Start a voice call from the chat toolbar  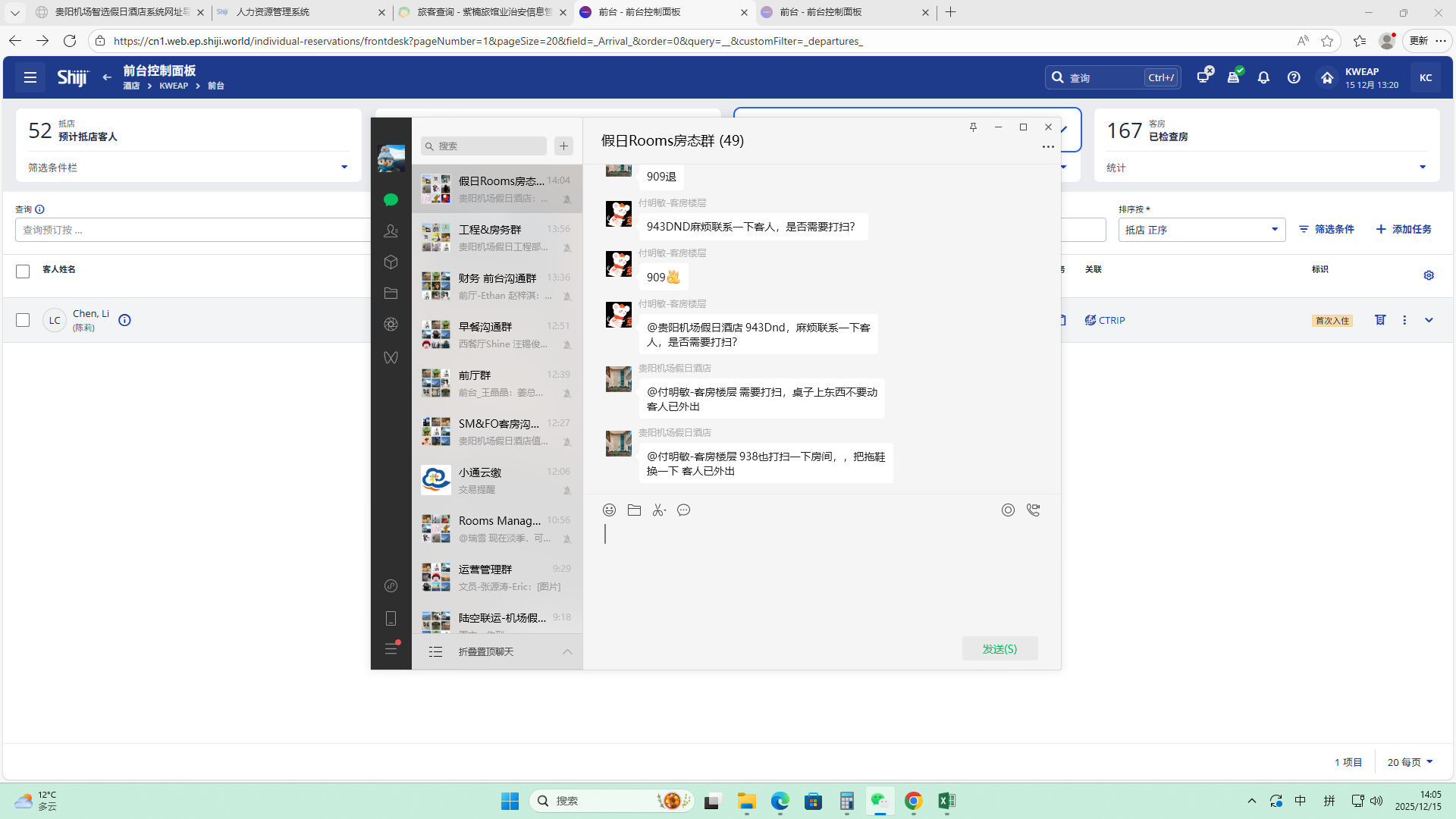click(1033, 510)
